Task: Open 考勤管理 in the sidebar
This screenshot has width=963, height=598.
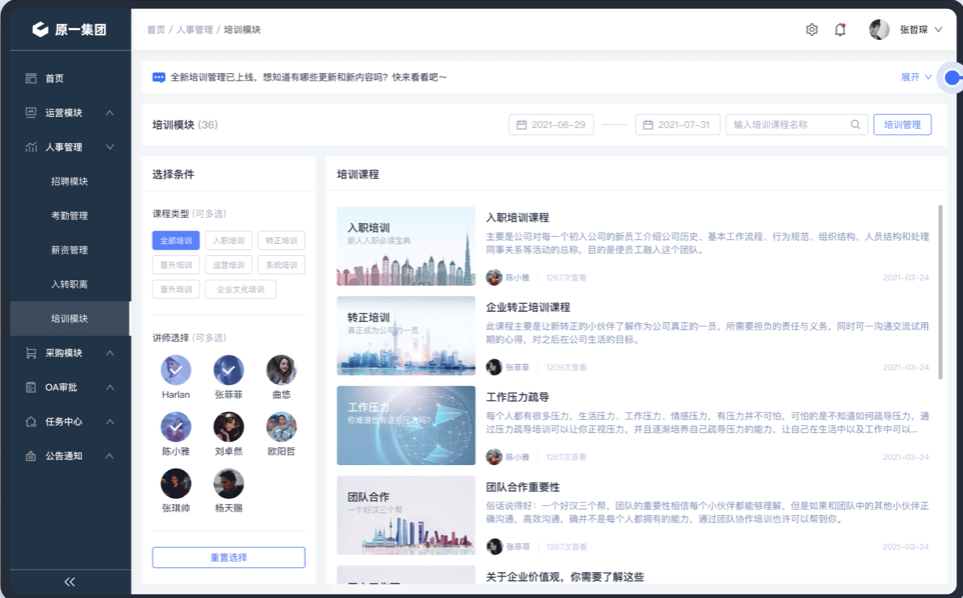Action: click(69, 216)
